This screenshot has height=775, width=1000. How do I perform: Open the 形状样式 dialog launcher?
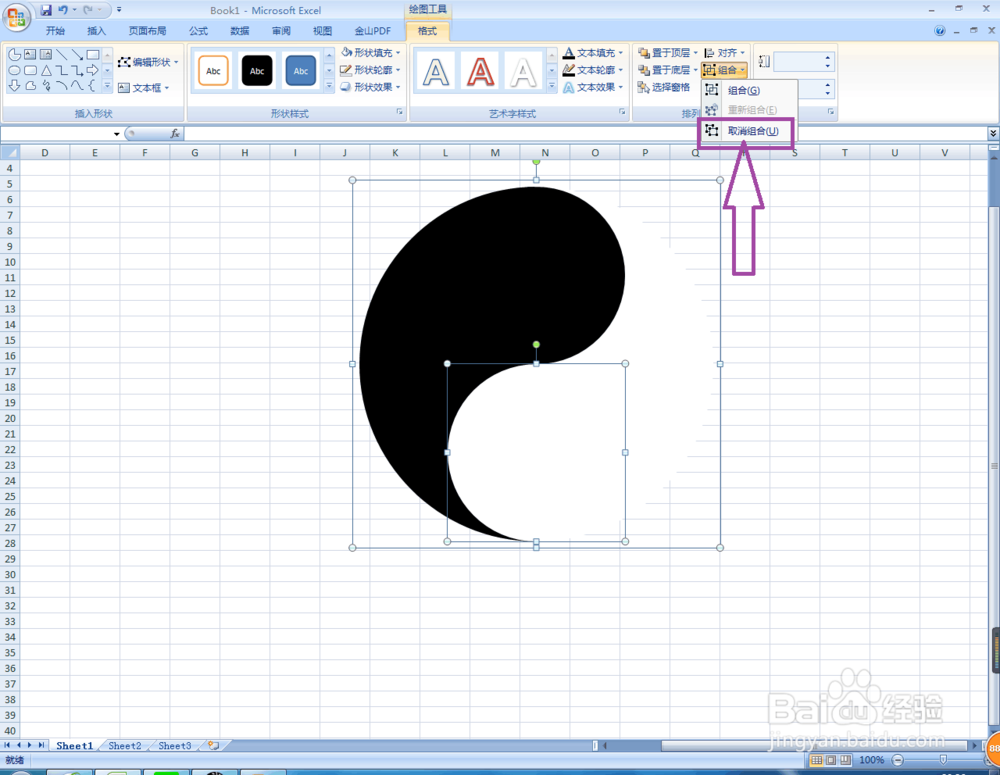(400, 112)
